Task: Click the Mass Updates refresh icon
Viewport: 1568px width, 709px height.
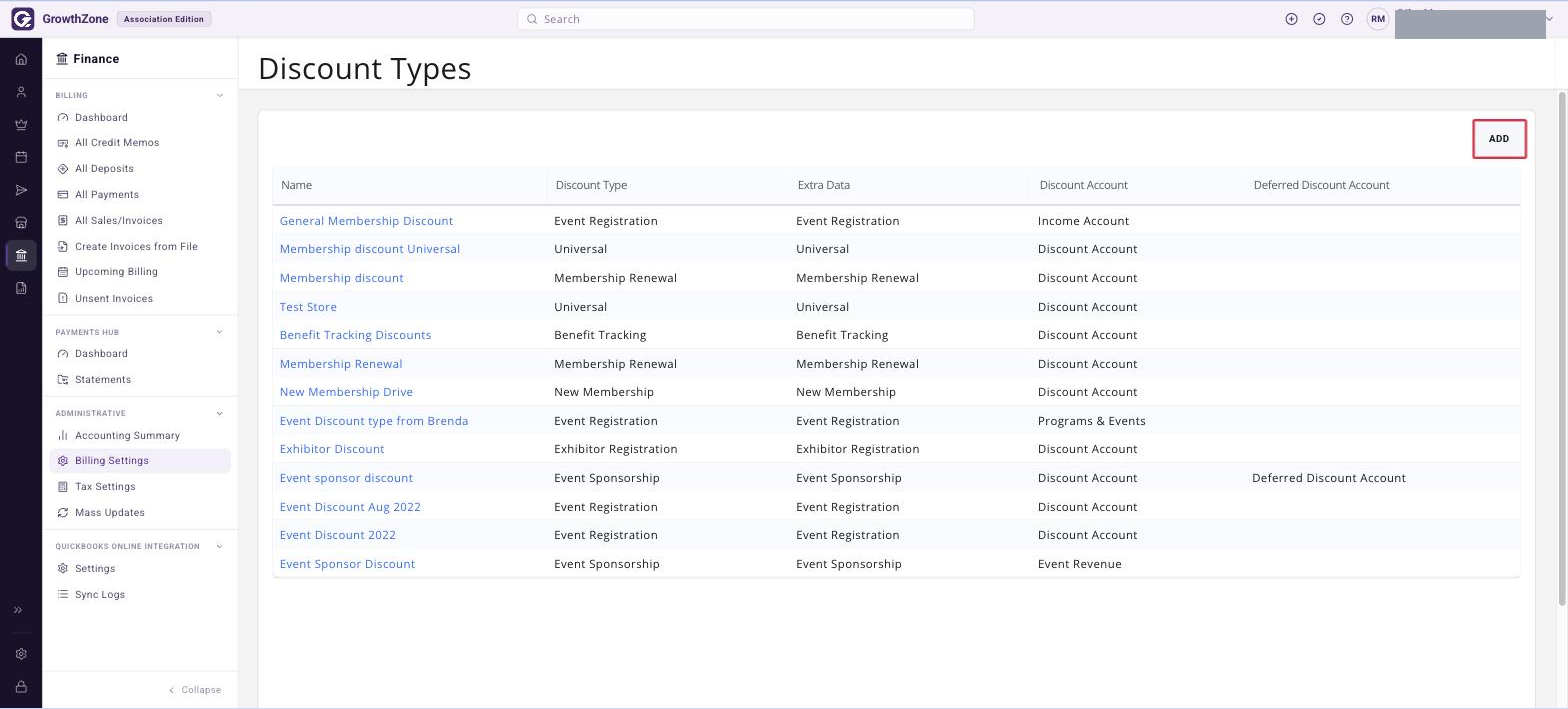Action: tap(63, 513)
